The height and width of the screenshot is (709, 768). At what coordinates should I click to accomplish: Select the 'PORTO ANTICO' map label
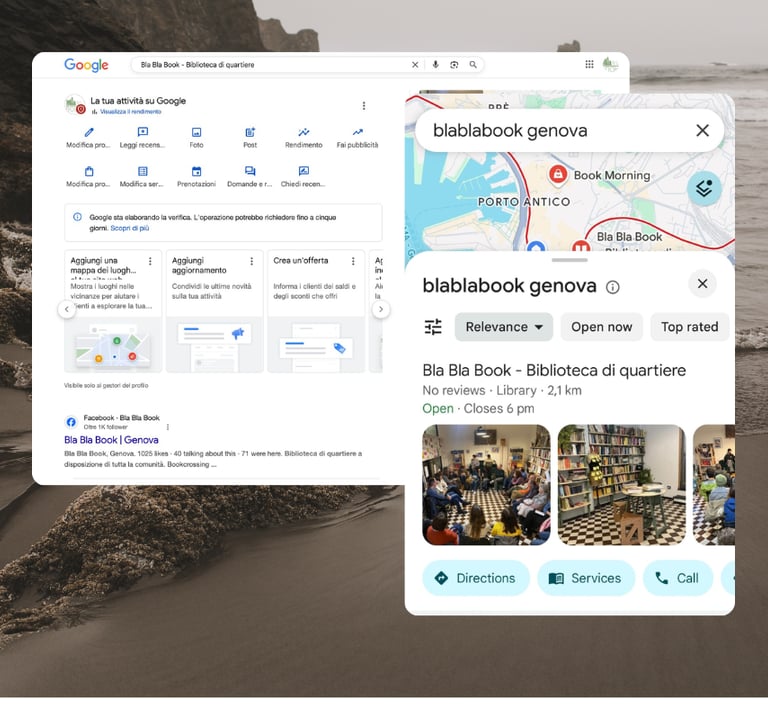point(524,202)
